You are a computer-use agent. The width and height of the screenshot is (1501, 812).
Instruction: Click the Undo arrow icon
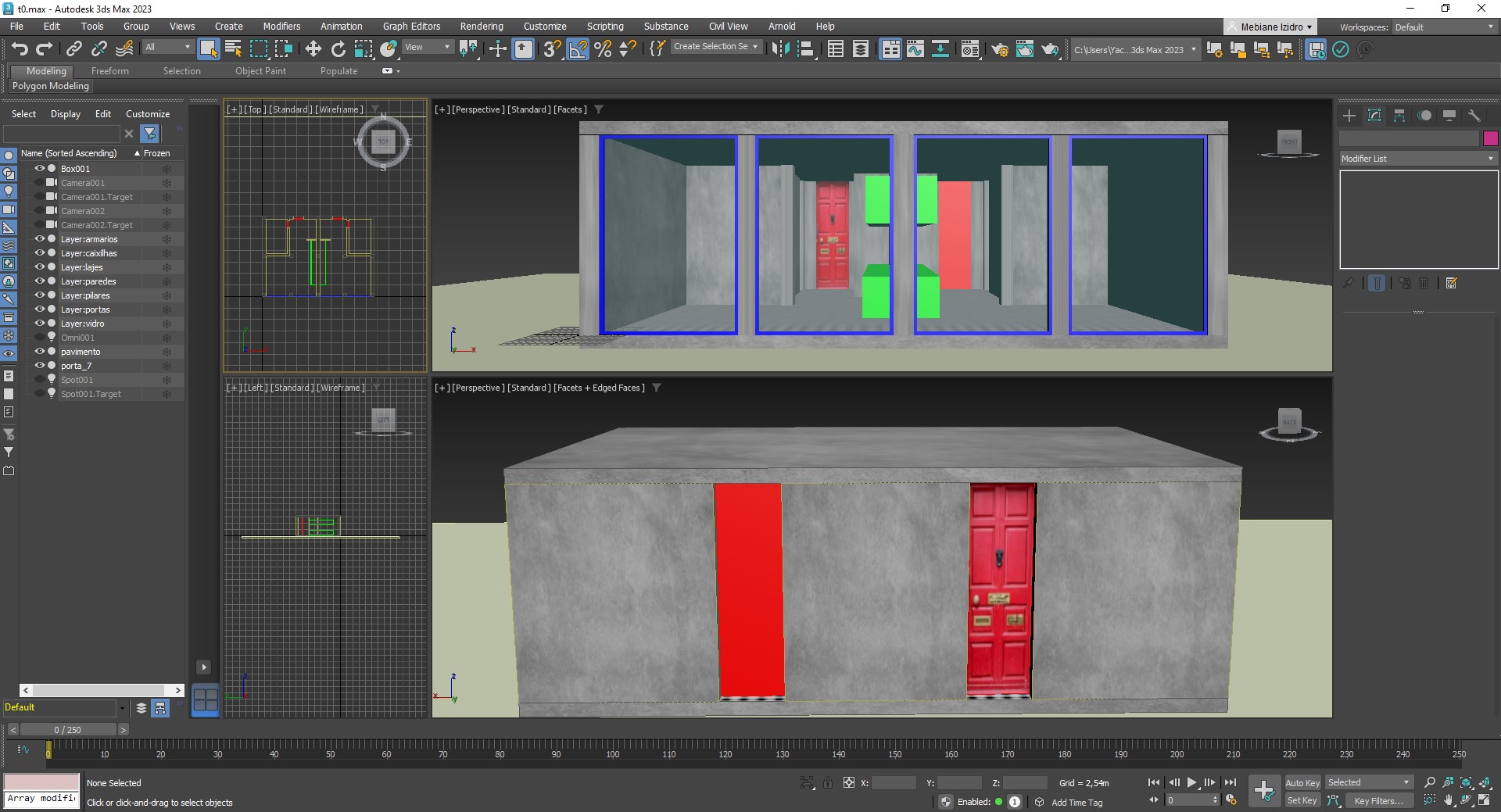click(x=20, y=49)
